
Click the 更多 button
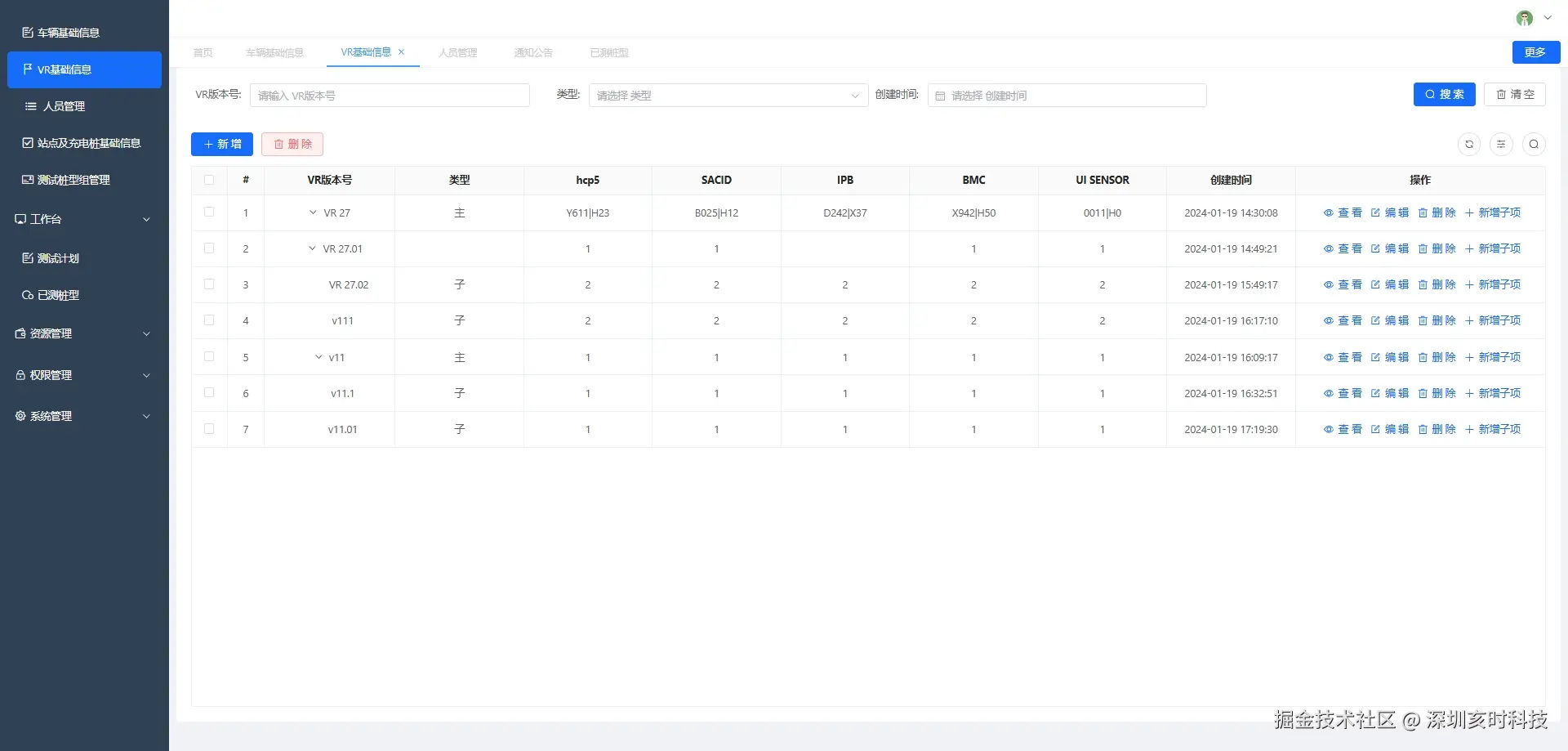coord(1536,52)
